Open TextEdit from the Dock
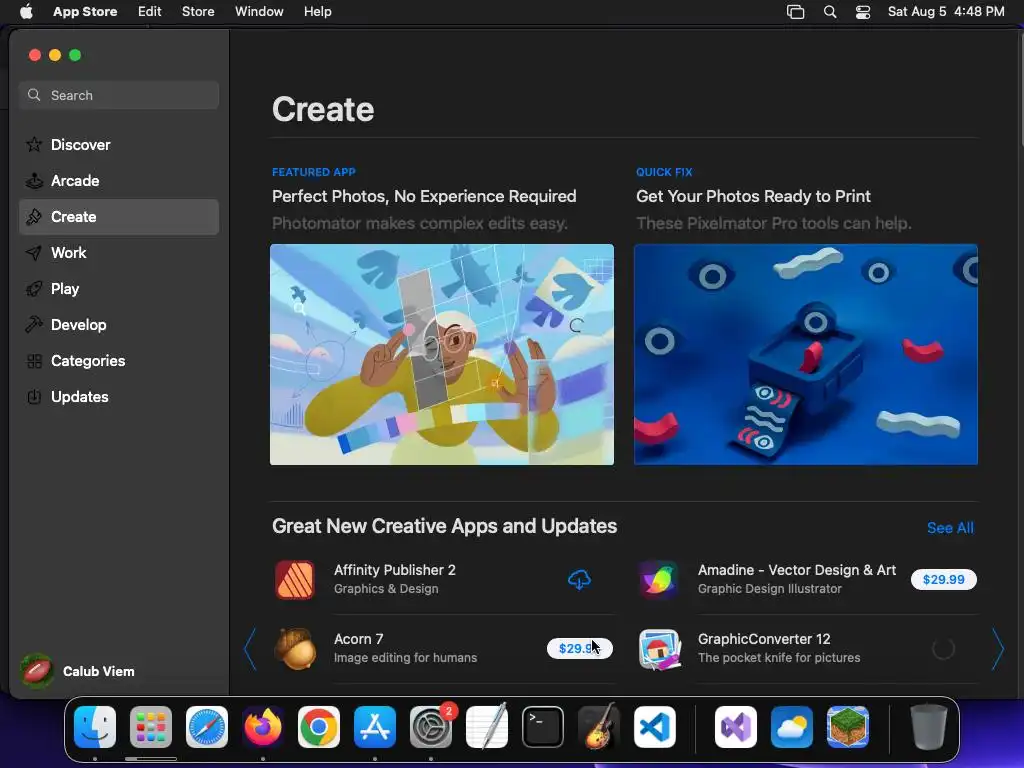Screen dimensions: 1024x768 coord(487,727)
